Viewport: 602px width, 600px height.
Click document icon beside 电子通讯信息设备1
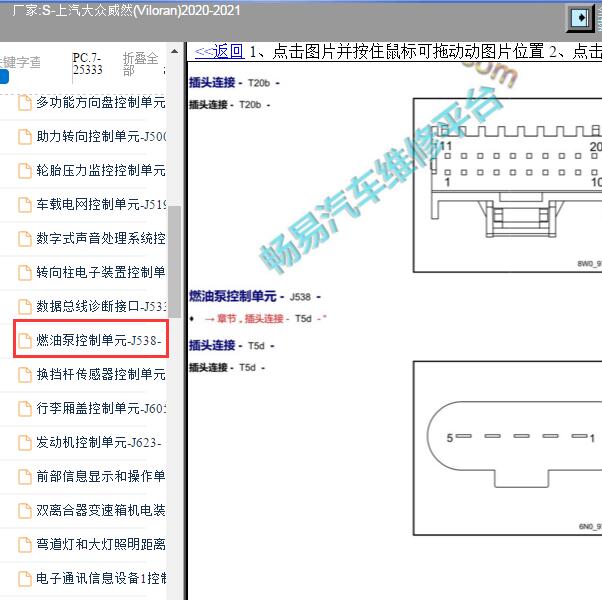tap(25, 579)
